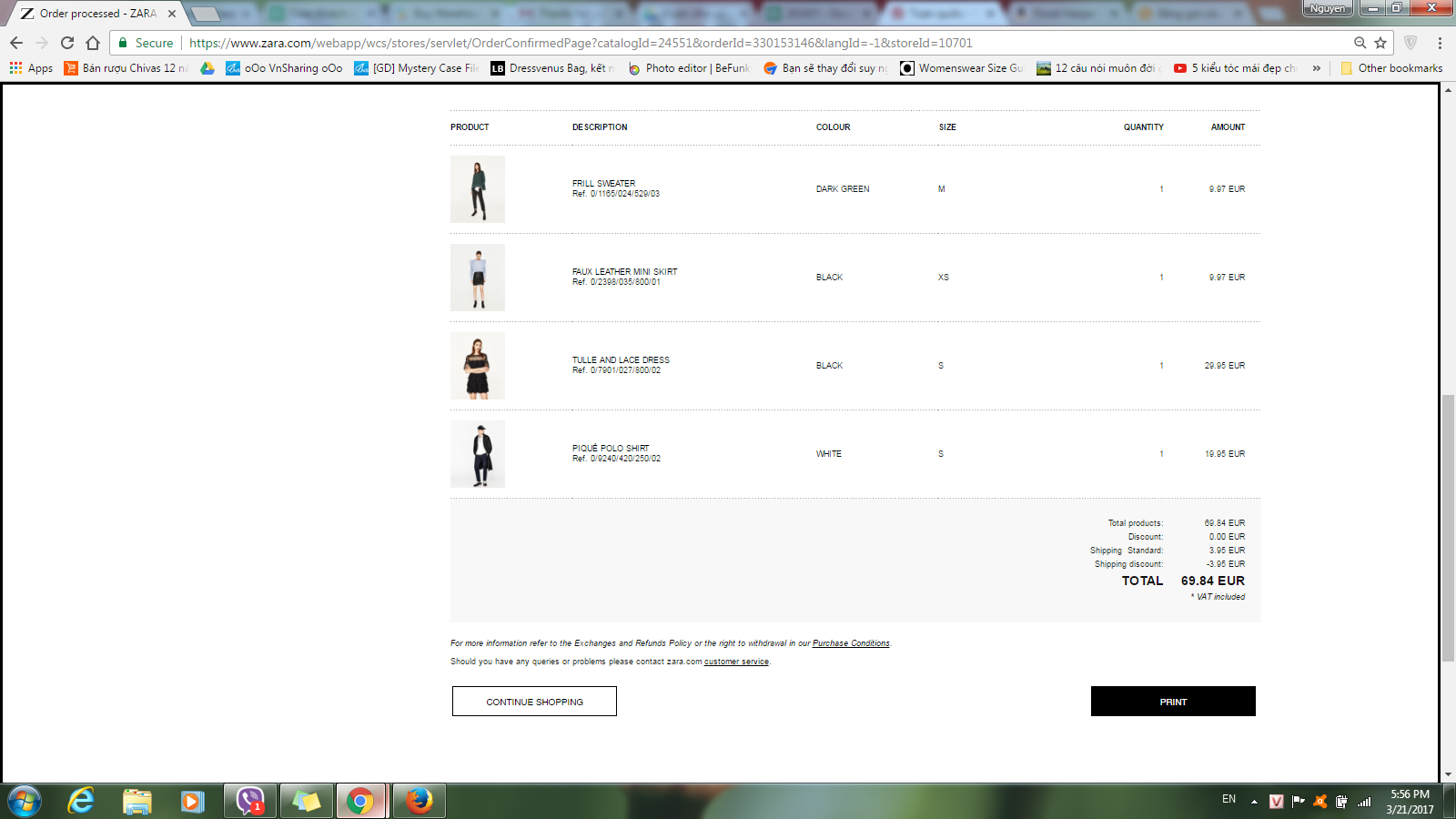1456x819 pixels.
Task: Open Other bookmarks folder
Action: click(x=1391, y=68)
